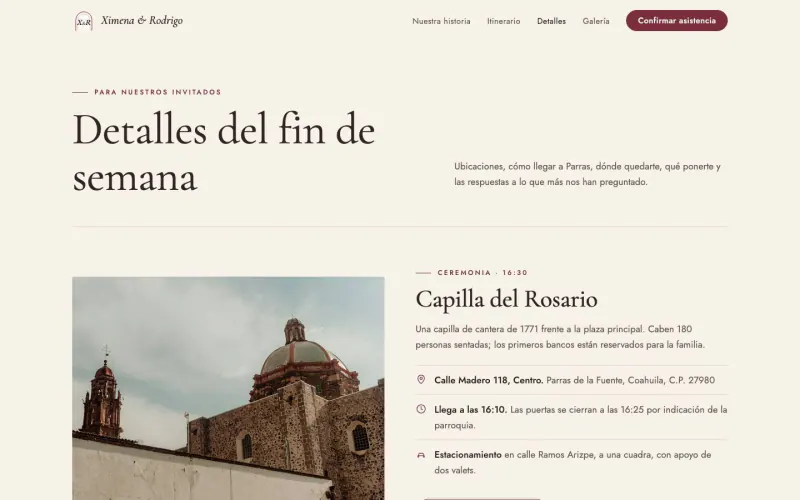
Task: Click the Una capilla de cantera de 1771 paragraph
Action: pyautogui.click(x=560, y=337)
